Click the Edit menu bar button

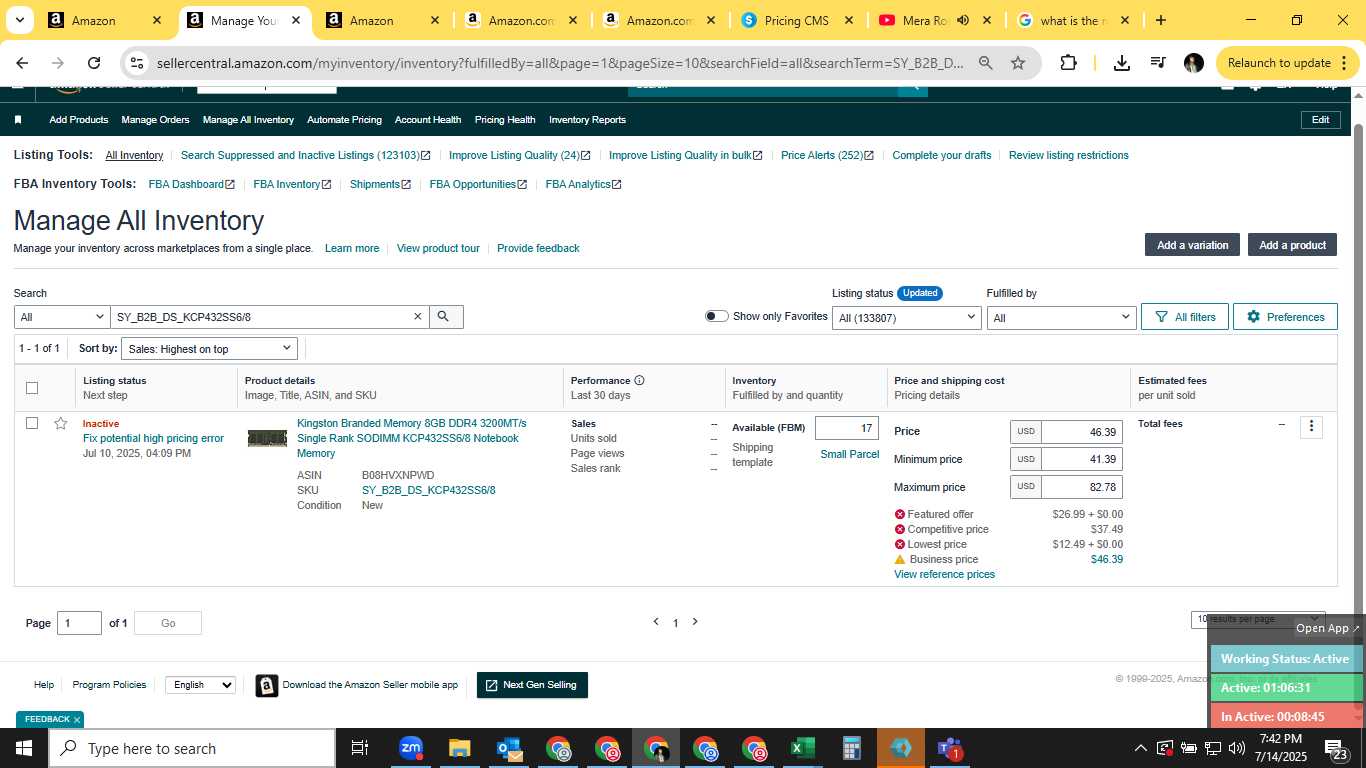pos(1320,120)
